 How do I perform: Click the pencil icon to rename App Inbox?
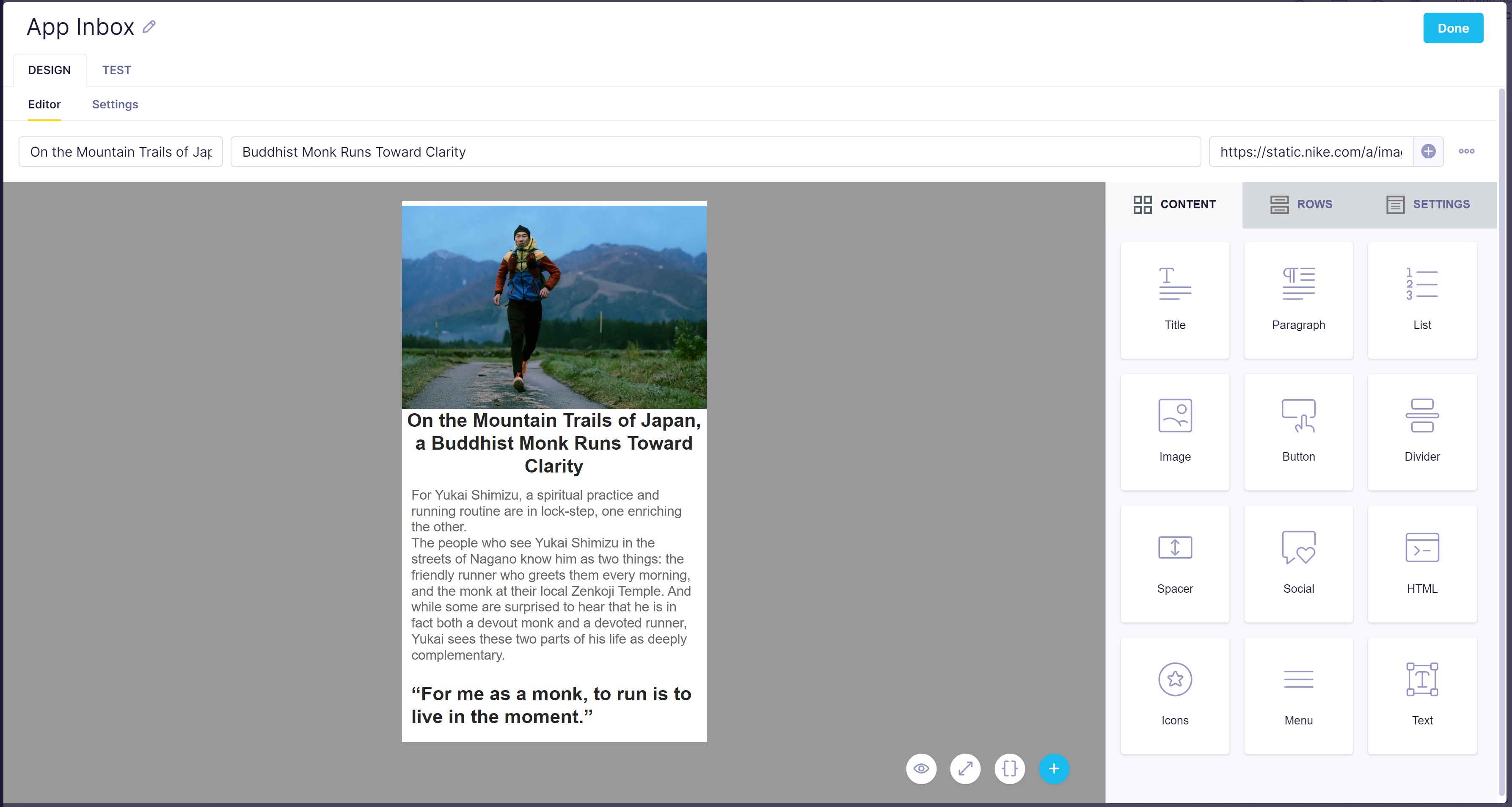click(149, 27)
